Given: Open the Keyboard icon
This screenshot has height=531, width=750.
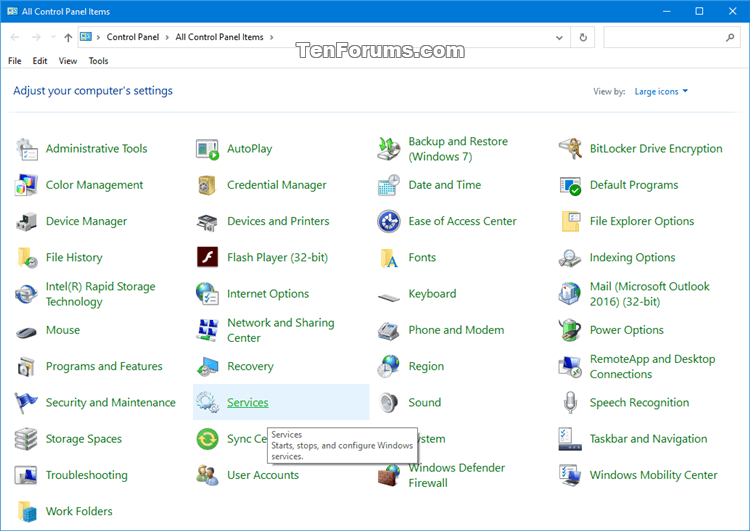Looking at the screenshot, I should tap(389, 298).
